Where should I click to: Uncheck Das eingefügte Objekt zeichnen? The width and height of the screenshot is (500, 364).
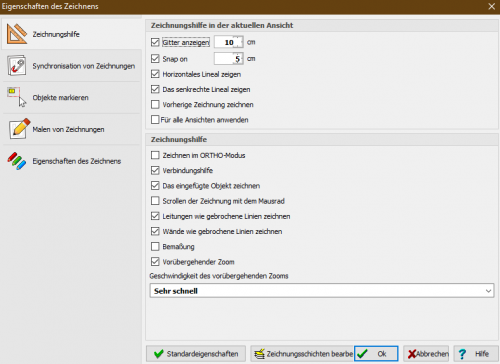[155, 186]
